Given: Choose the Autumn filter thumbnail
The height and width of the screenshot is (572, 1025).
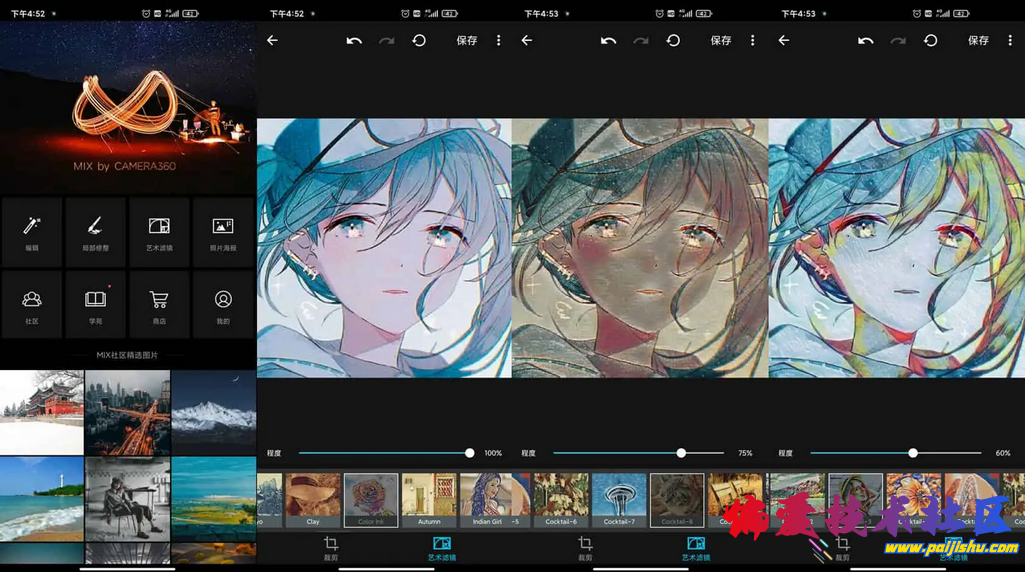Looking at the screenshot, I should (x=429, y=499).
